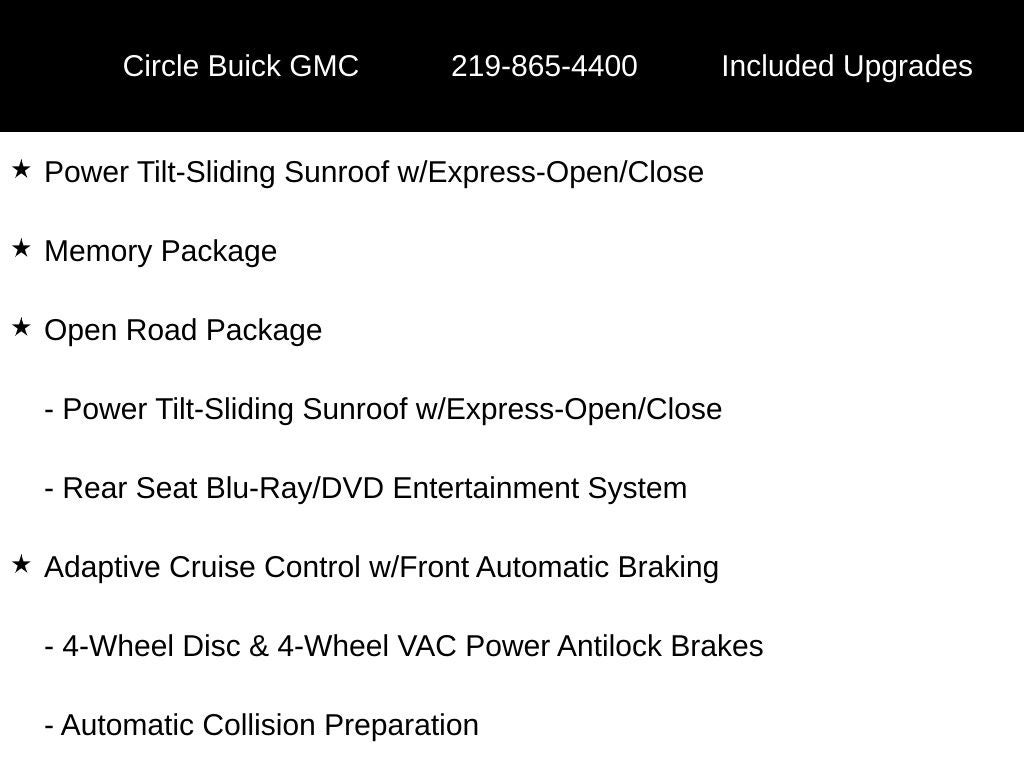Click the star next to Adaptive Cruise Control
This screenshot has width=1024, height=768.
click(21, 564)
